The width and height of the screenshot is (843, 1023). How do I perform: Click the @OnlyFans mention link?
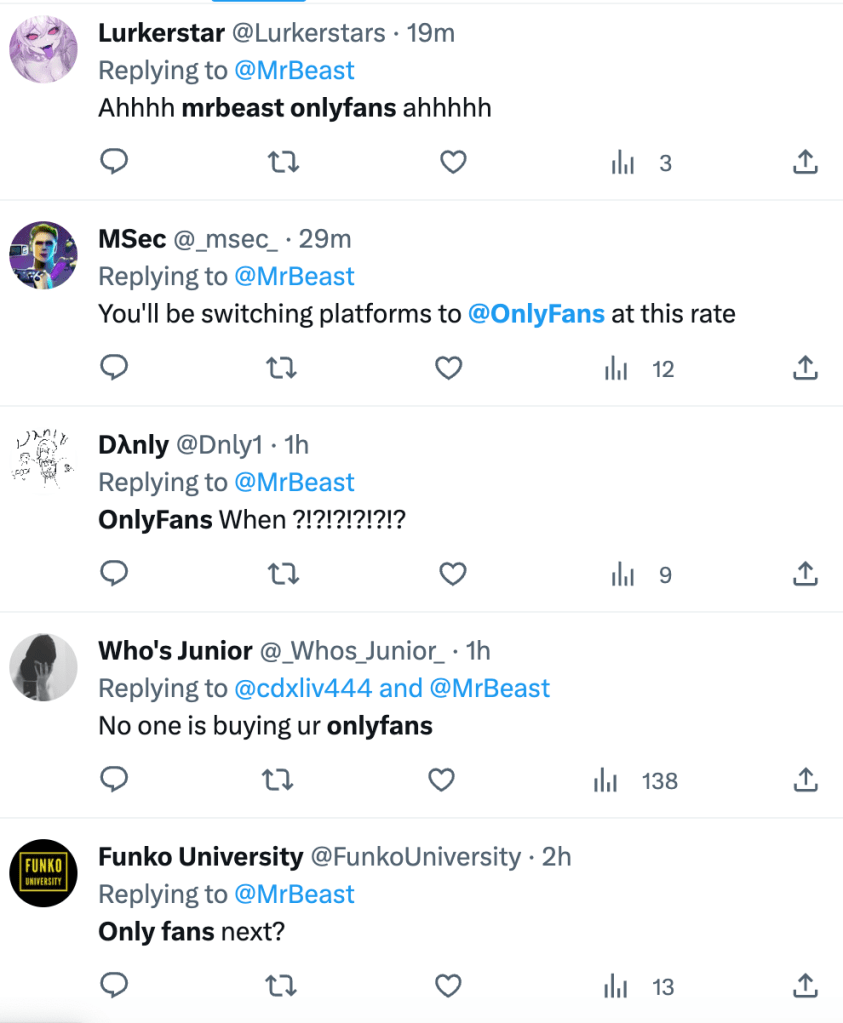pyautogui.click(x=536, y=314)
